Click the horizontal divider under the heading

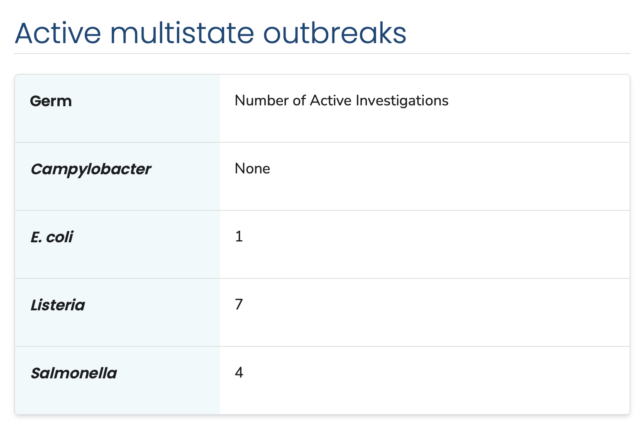click(322, 53)
